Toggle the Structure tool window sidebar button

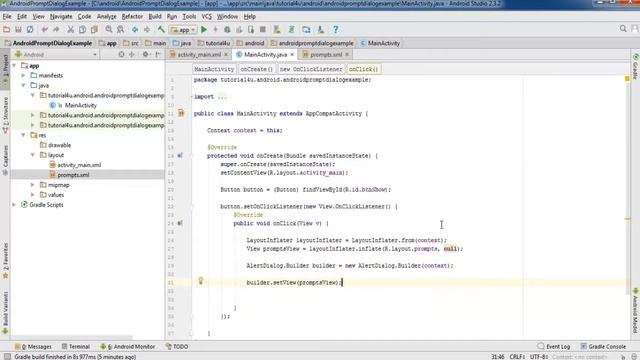(x=5, y=116)
